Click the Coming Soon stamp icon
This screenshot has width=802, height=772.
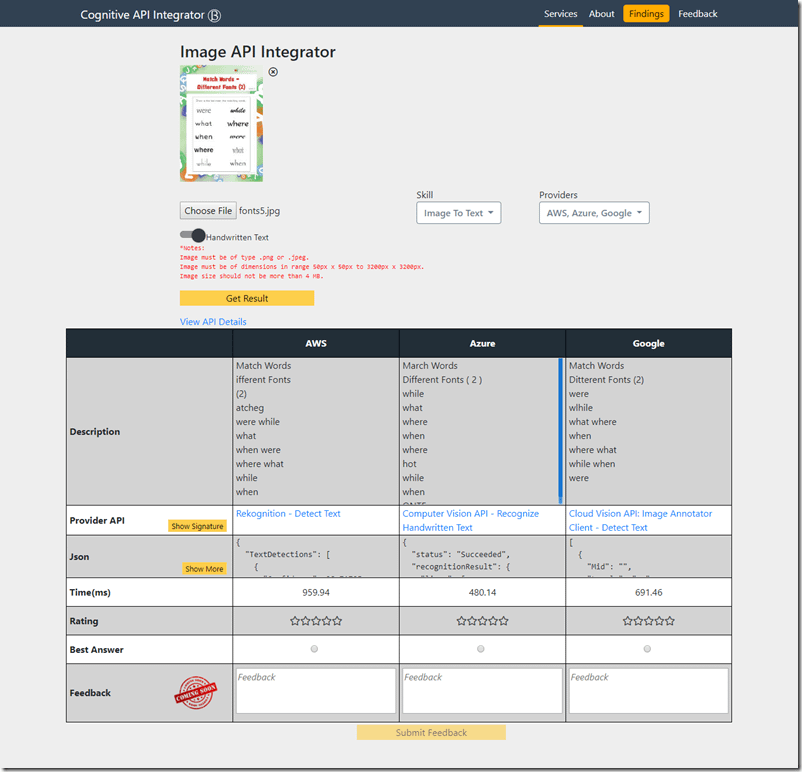tap(195, 692)
